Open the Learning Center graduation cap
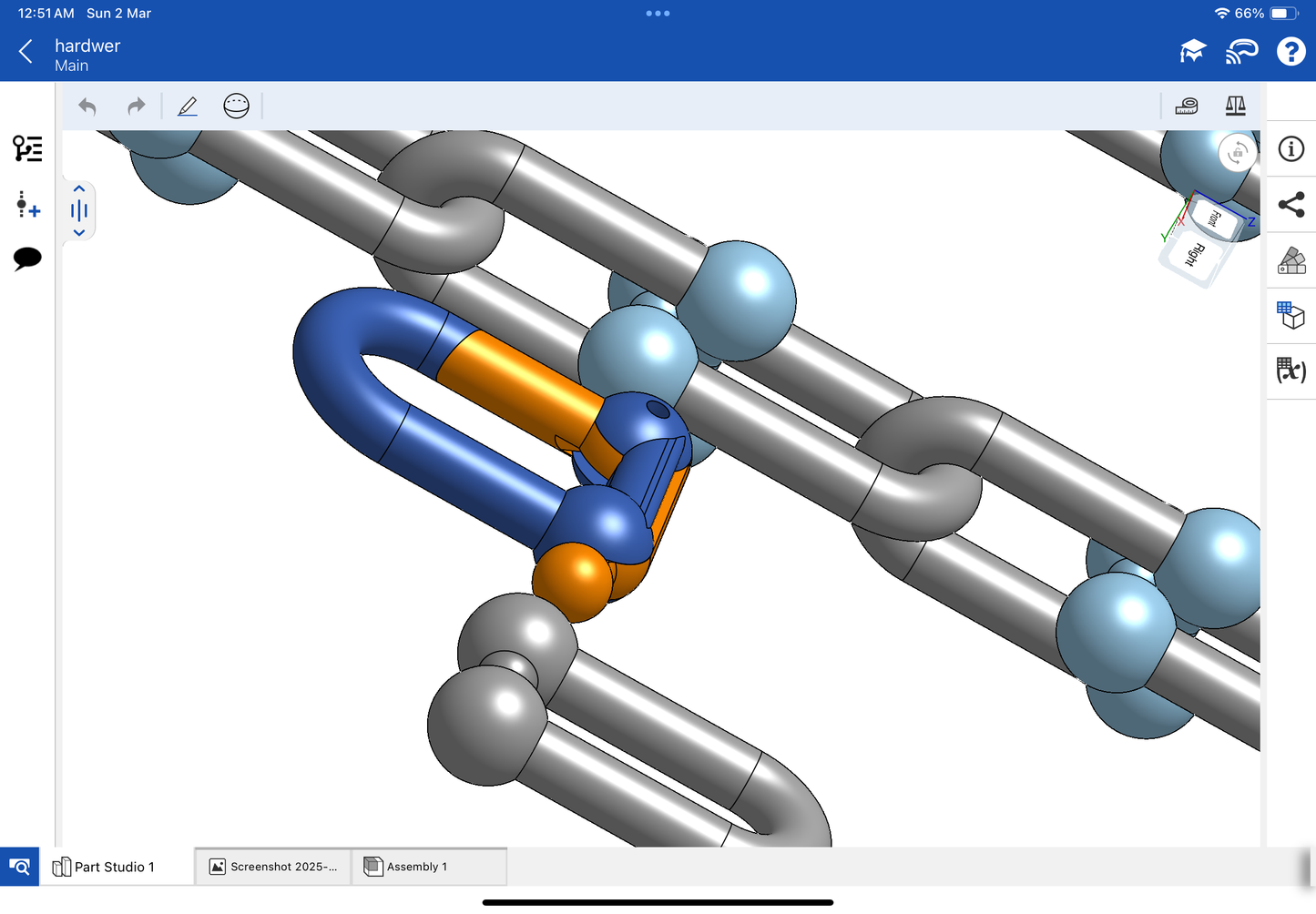The width and height of the screenshot is (1316, 914). [1192, 52]
